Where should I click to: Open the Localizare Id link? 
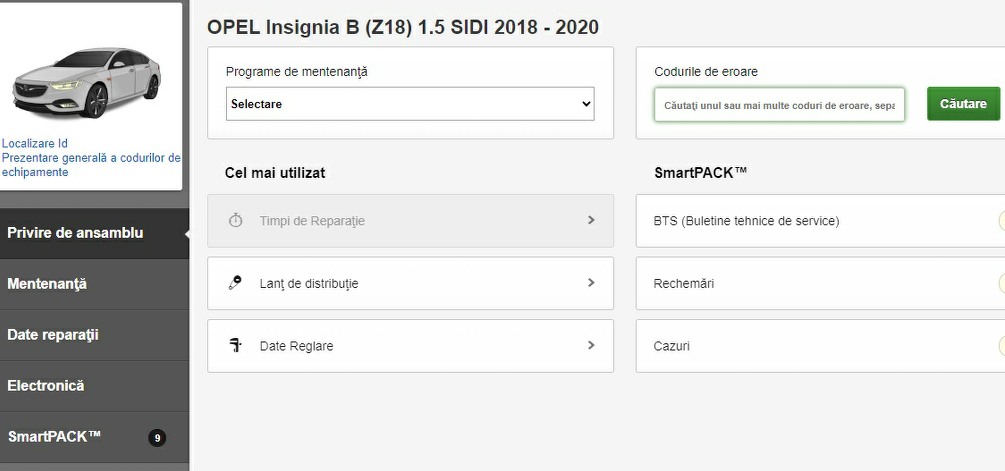pos(35,144)
